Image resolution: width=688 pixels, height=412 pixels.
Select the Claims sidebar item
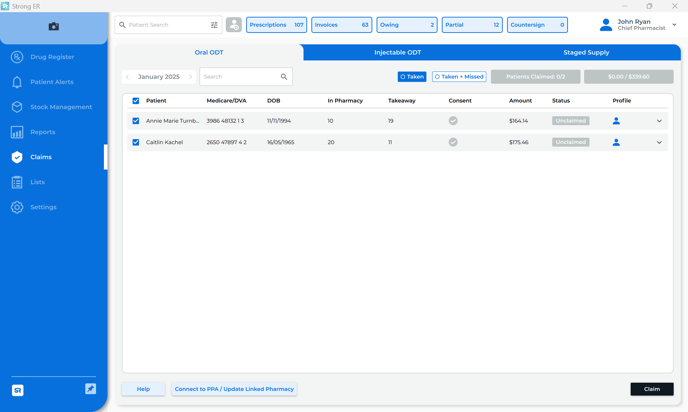[x=54, y=157]
